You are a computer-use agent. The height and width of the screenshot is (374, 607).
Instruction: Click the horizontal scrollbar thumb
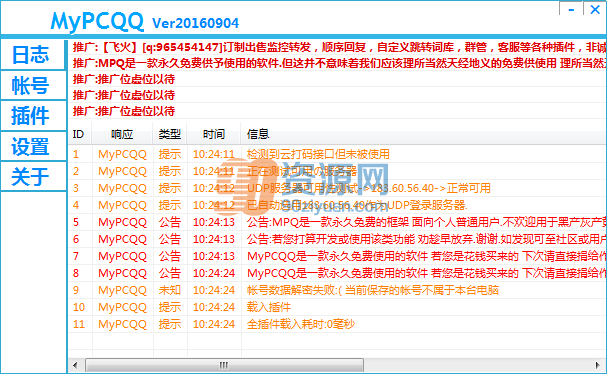point(224,365)
